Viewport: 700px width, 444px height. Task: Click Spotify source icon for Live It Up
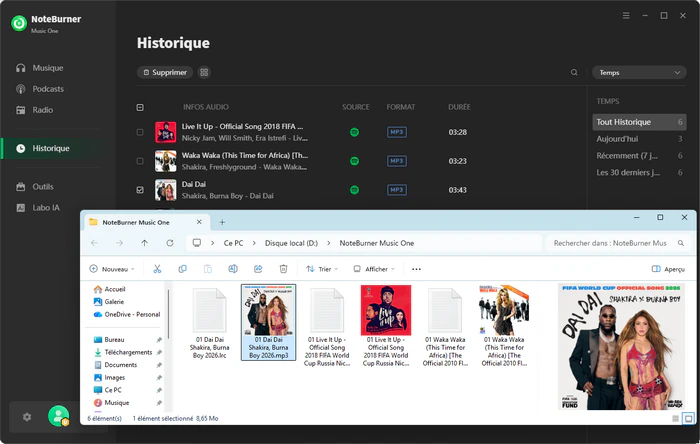click(354, 132)
